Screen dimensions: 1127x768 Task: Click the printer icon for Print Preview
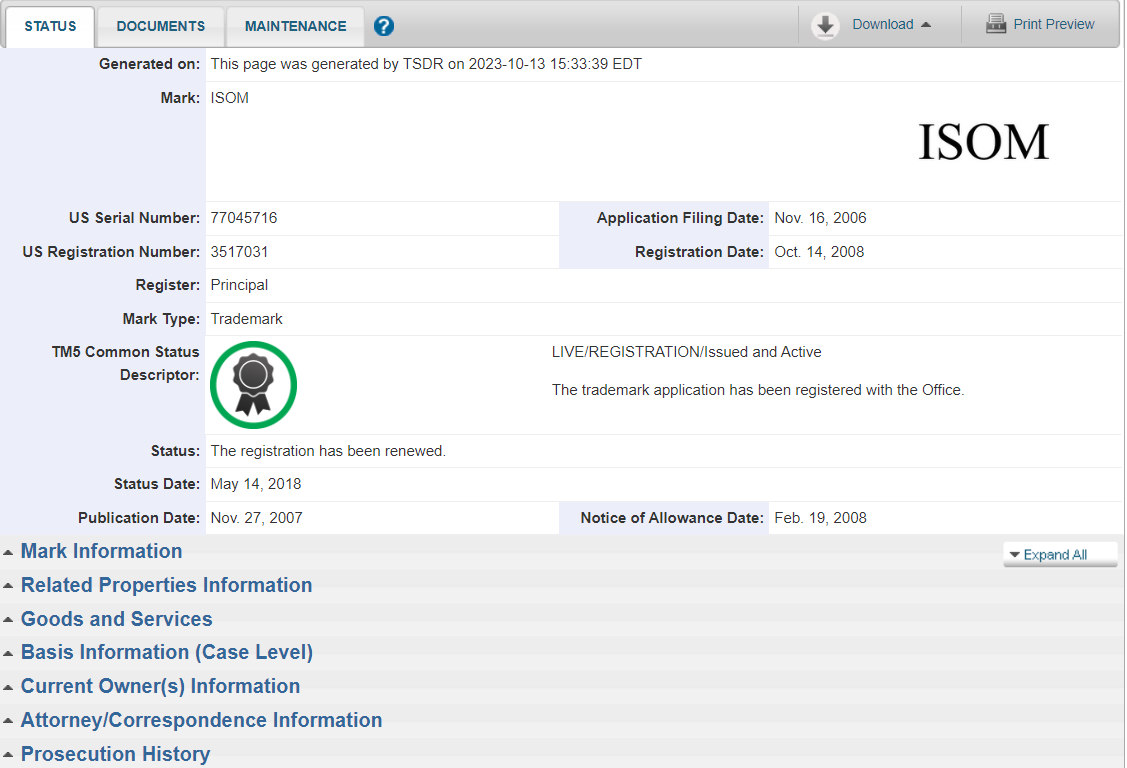[x=995, y=24]
